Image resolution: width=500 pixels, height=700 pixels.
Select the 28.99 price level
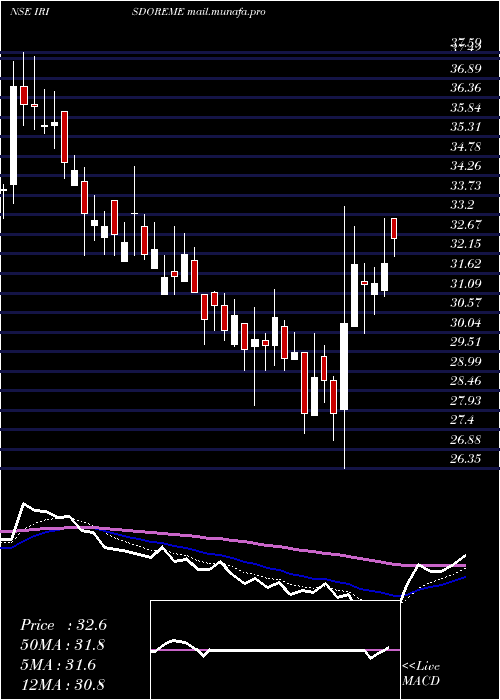[x=466, y=362]
